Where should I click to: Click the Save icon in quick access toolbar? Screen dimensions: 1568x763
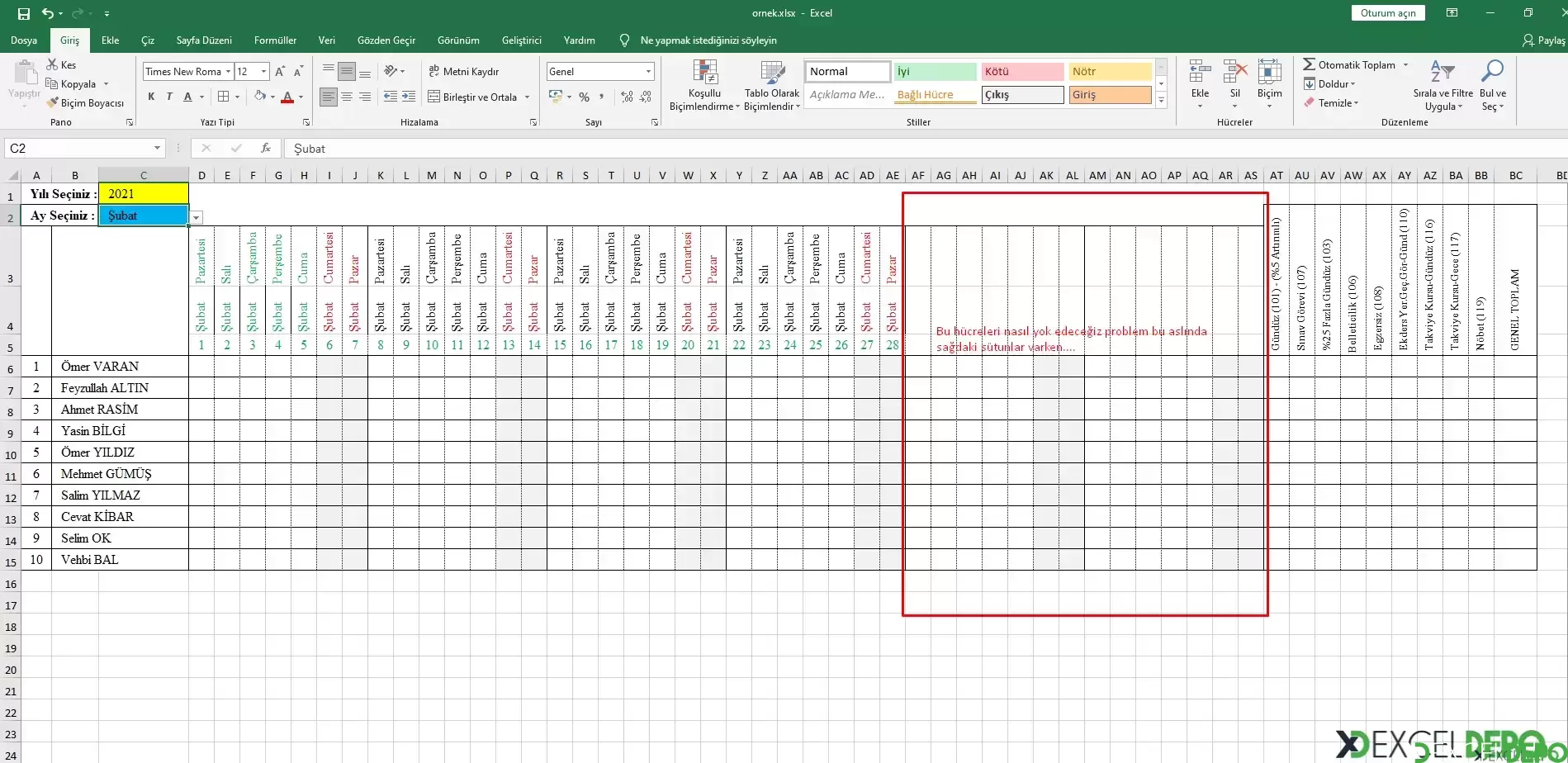coord(24,13)
